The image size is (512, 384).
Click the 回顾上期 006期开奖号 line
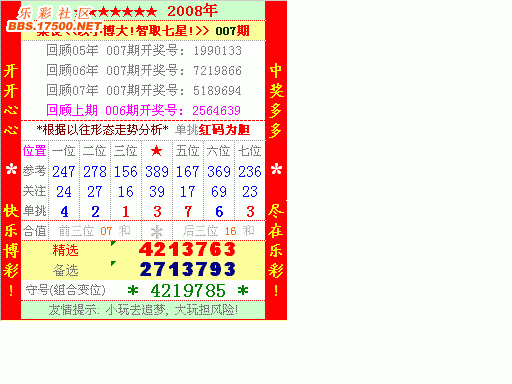point(143,110)
